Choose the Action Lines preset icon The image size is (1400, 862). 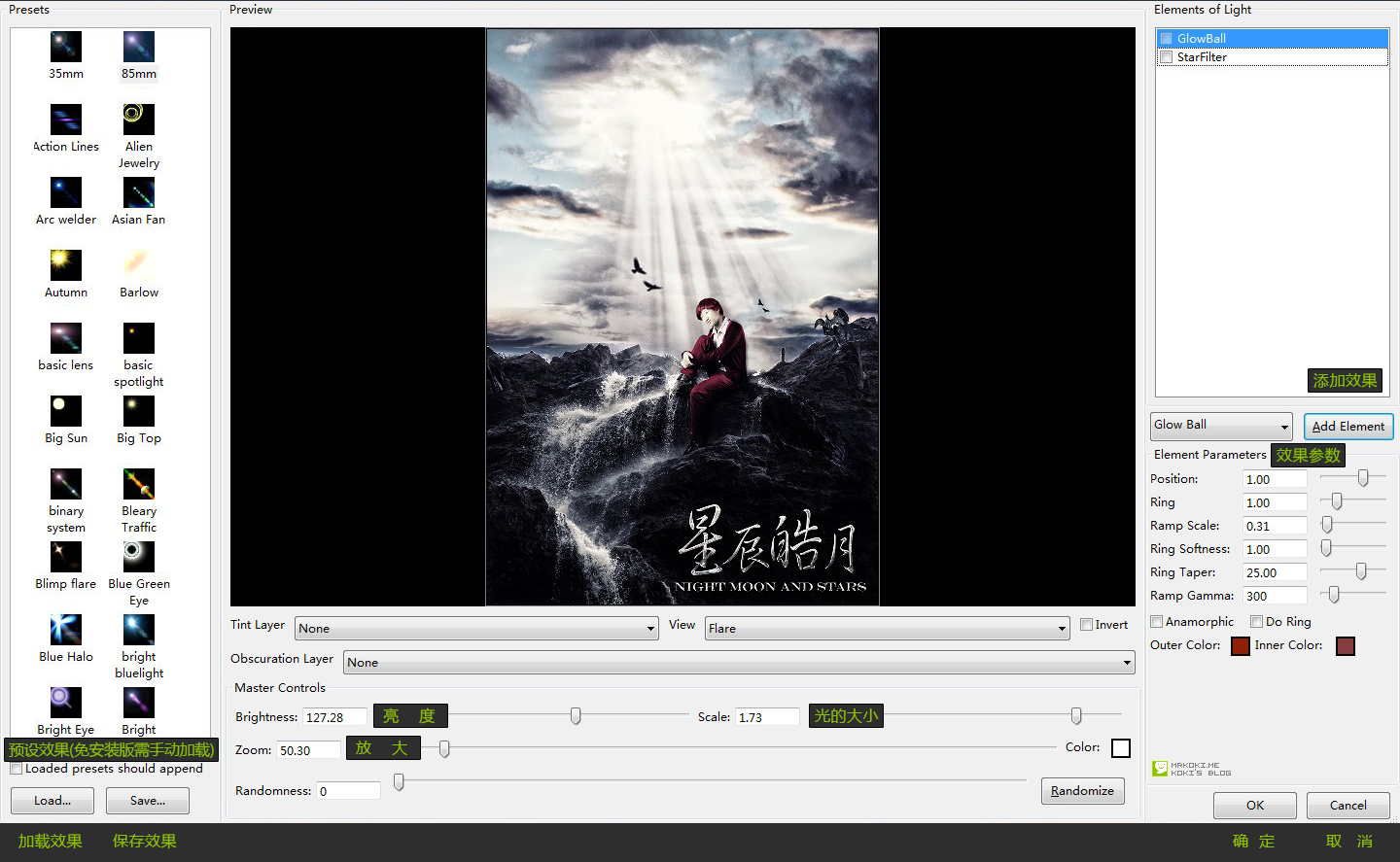click(66, 120)
